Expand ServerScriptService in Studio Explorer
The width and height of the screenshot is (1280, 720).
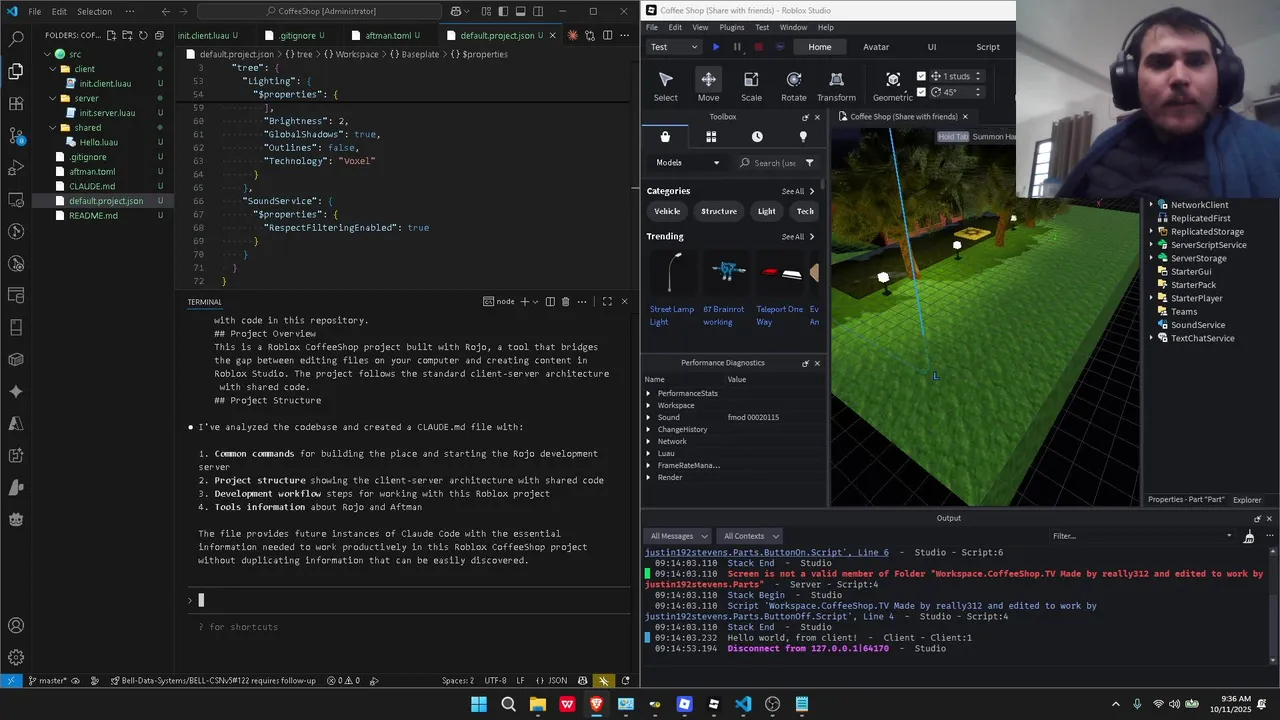coord(1151,245)
